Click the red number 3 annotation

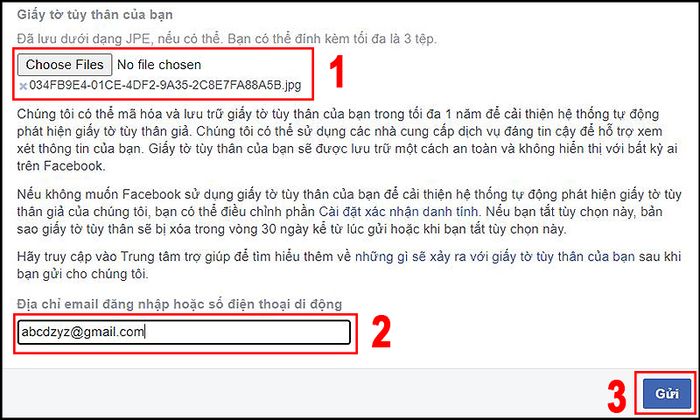617,396
